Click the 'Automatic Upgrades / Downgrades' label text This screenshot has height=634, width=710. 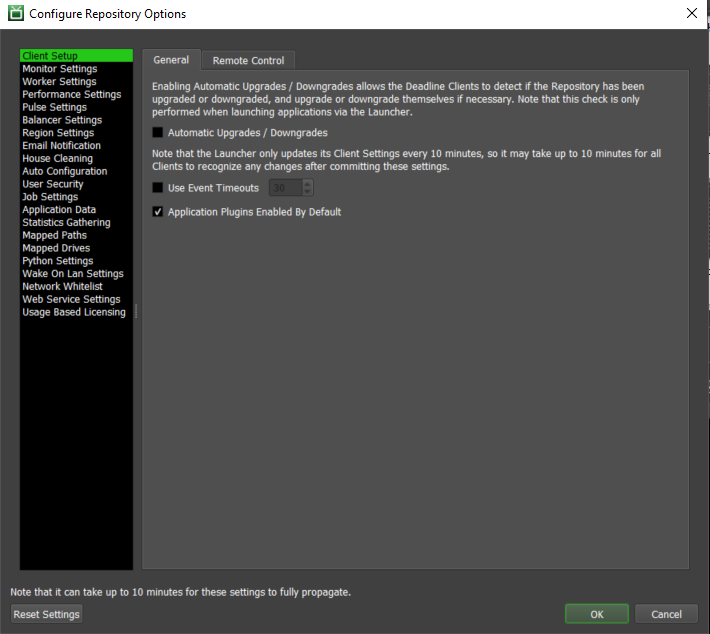[248, 133]
